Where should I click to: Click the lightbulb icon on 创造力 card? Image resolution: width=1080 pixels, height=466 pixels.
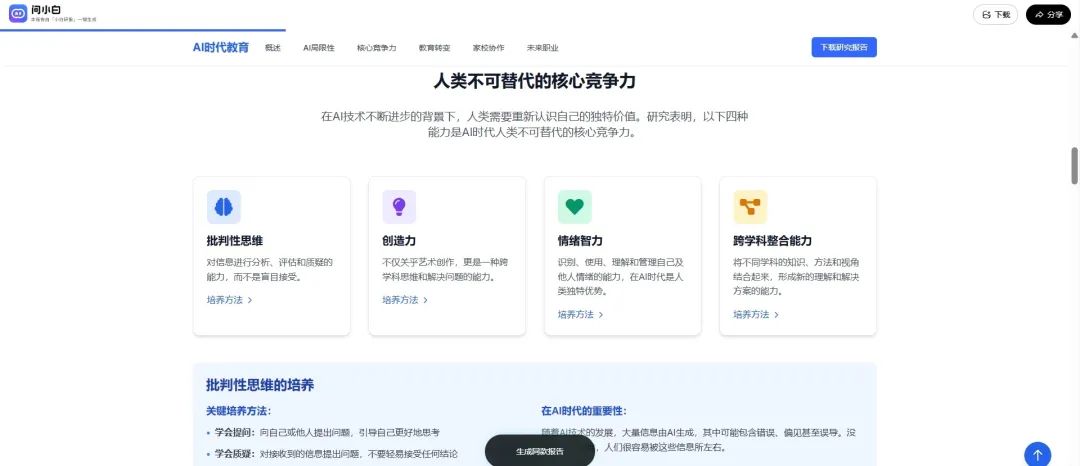399,206
